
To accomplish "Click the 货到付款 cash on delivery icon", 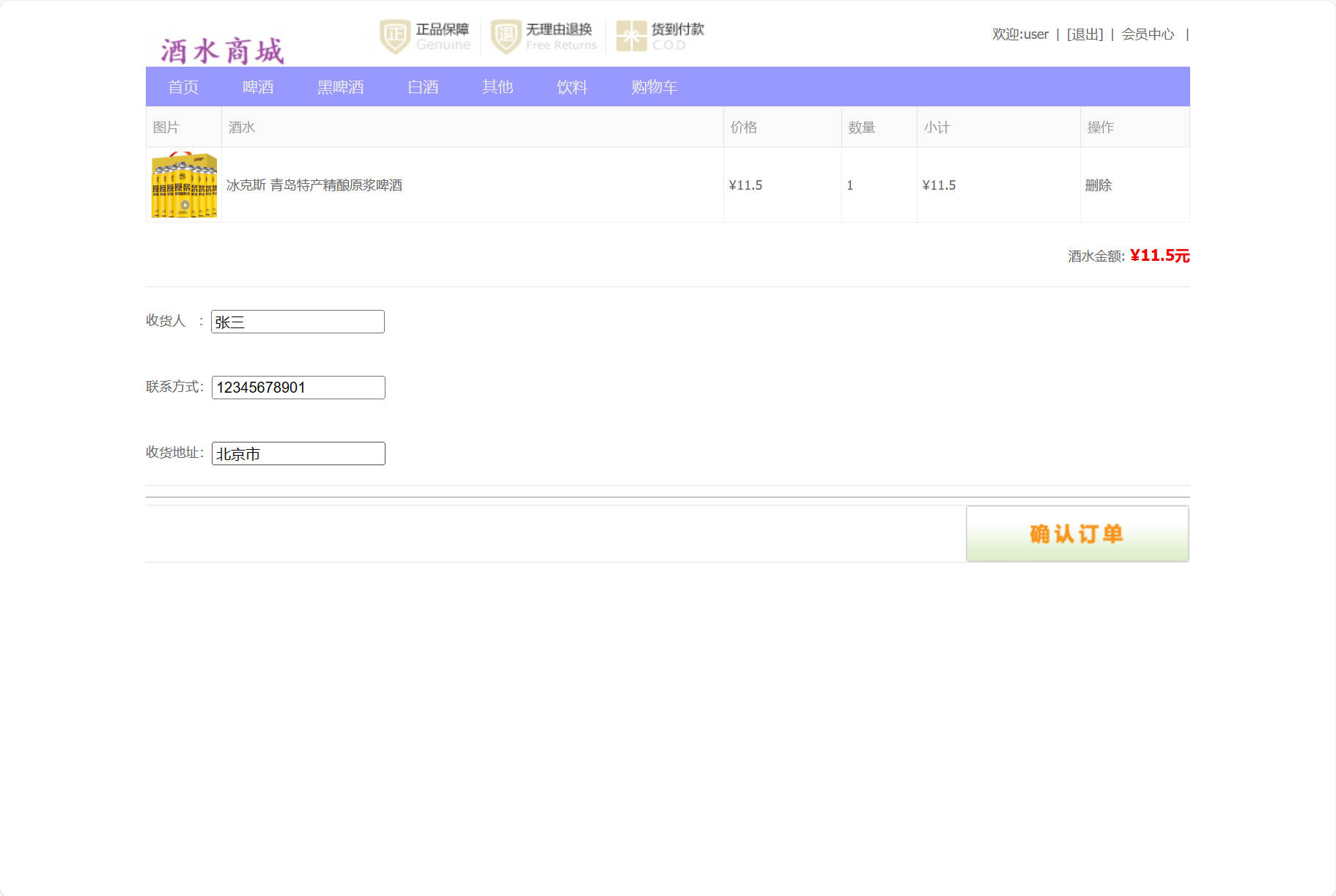I will 629,35.
